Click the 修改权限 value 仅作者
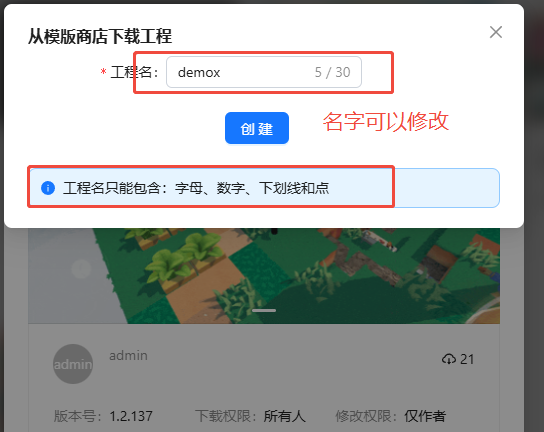Image resolution: width=544 pixels, height=432 pixels. (425, 416)
